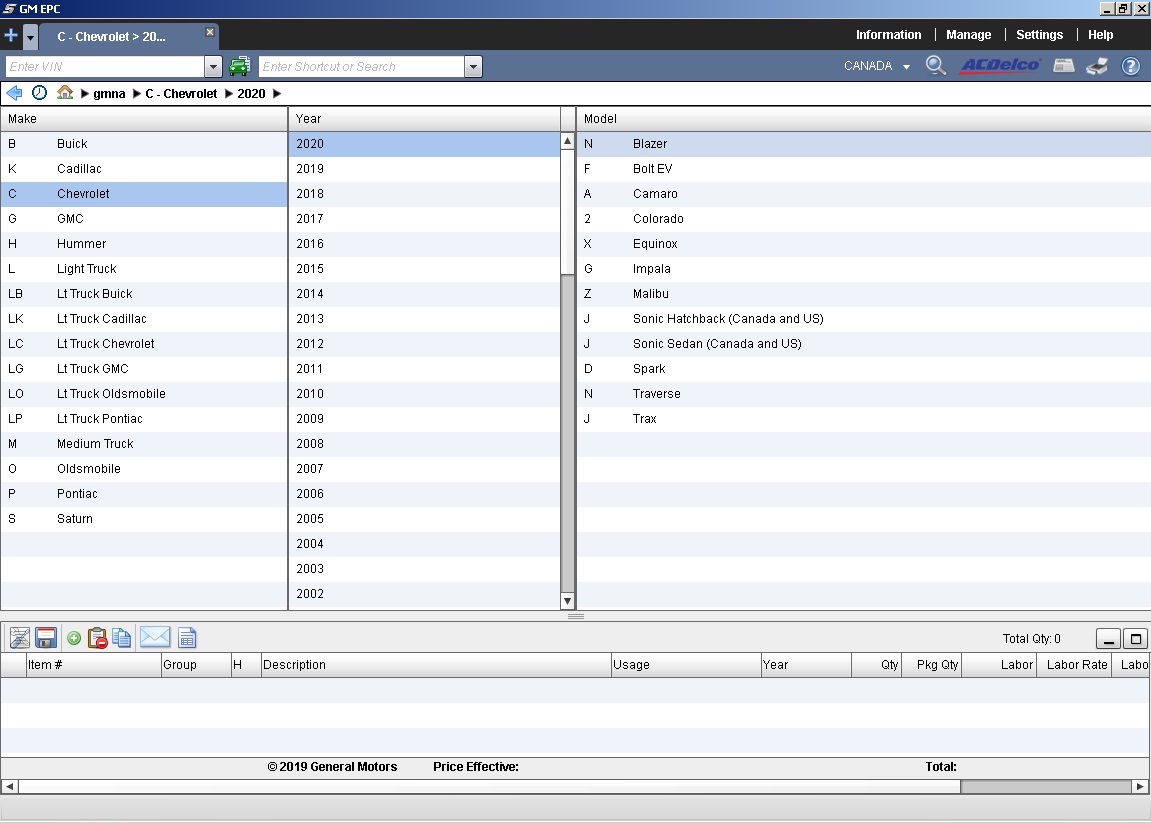Click the copy documents icon

[122, 638]
